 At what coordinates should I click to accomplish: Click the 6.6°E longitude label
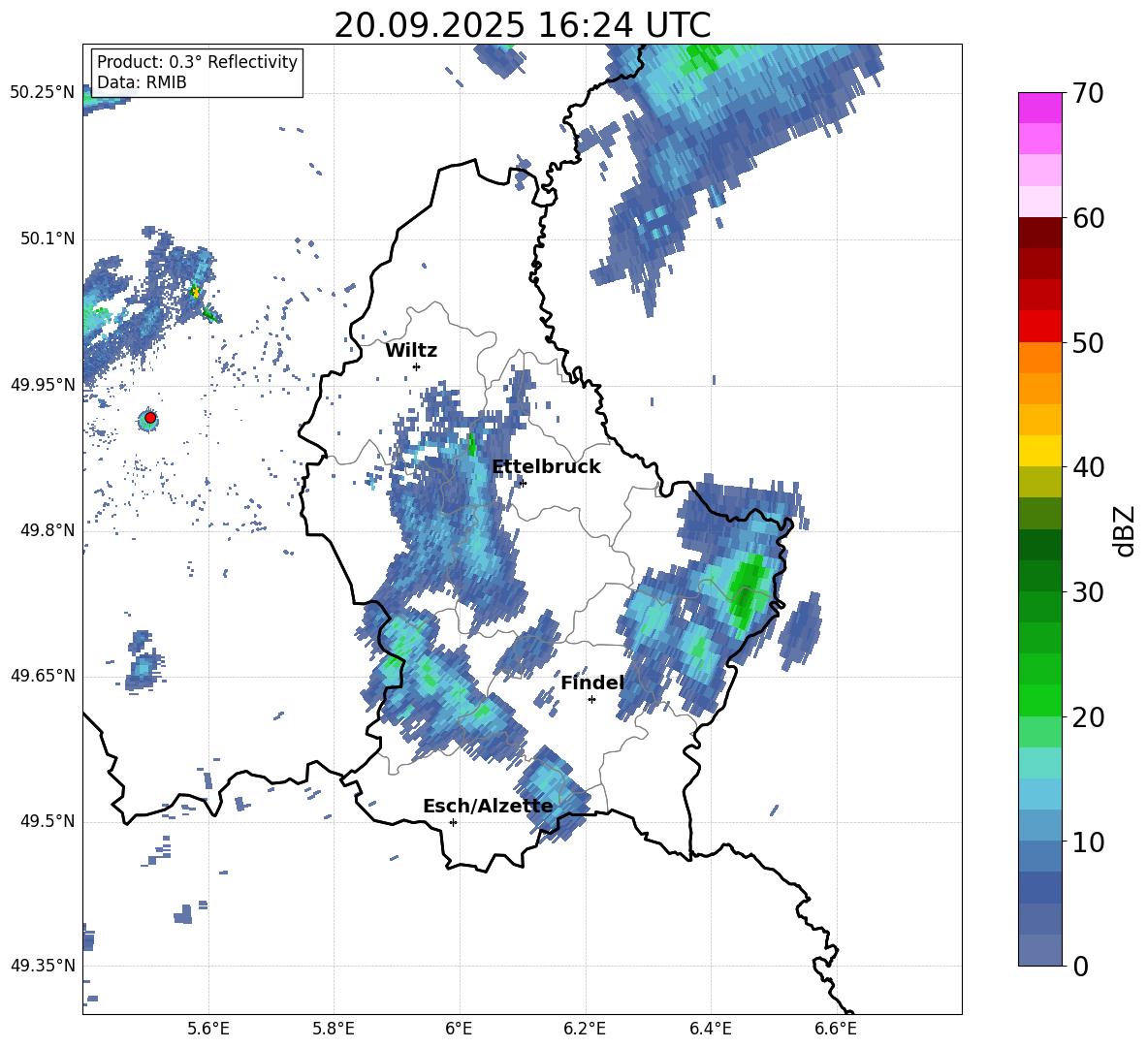[836, 1030]
